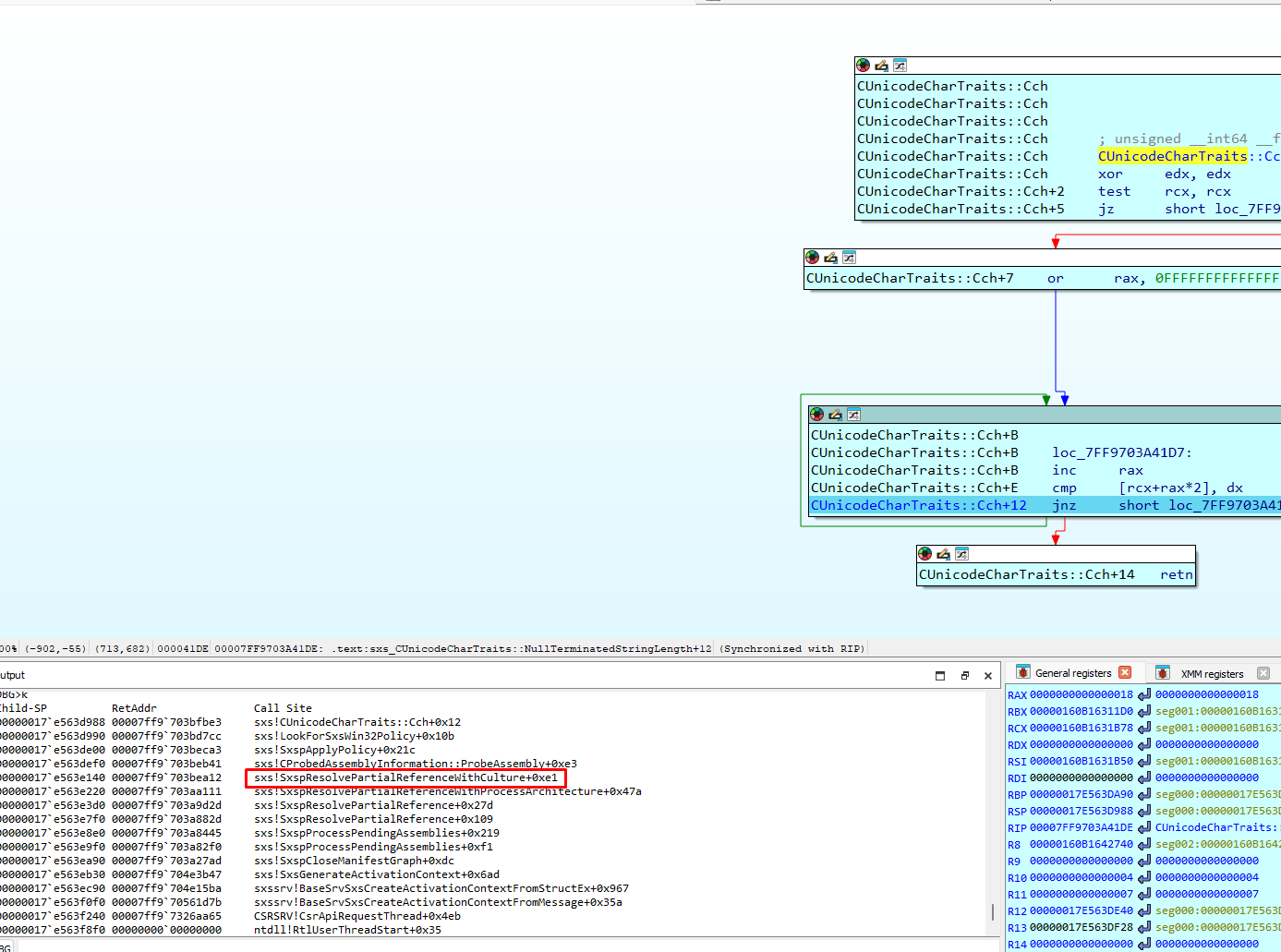Screen dimensions: 1281x952
Task: Float the Output panel using restore button
Action: pos(965,676)
